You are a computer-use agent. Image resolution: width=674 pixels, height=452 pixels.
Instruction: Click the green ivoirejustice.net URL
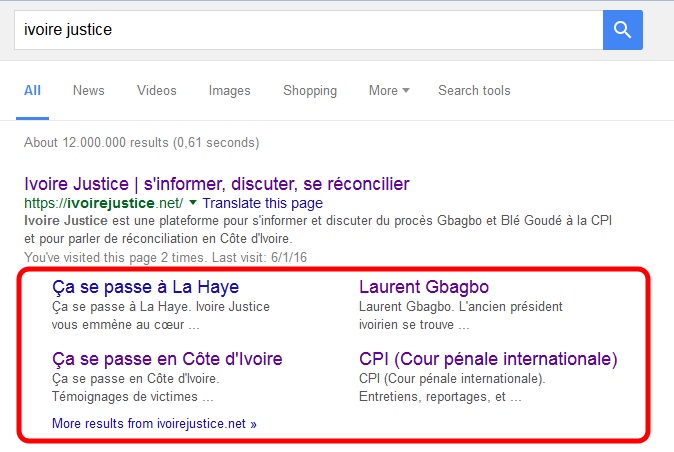pyautogui.click(x=104, y=203)
